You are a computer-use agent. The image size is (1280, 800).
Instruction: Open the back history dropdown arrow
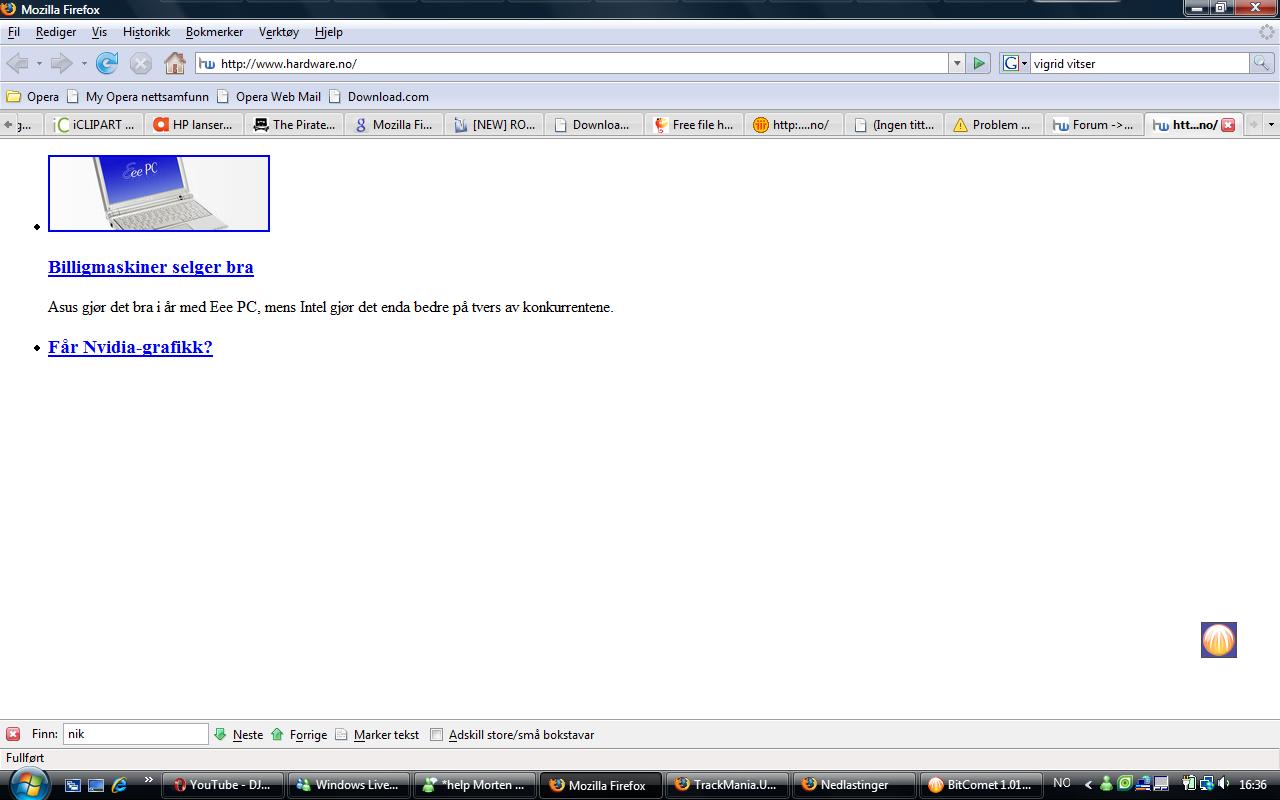[x=39, y=64]
